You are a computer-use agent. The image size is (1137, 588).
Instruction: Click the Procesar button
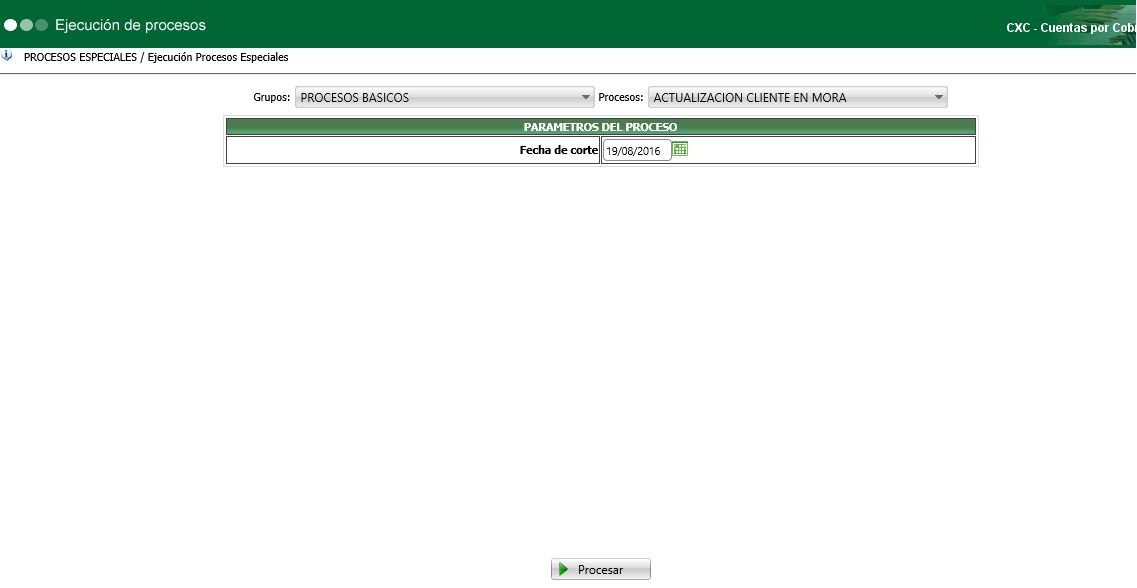click(x=600, y=569)
